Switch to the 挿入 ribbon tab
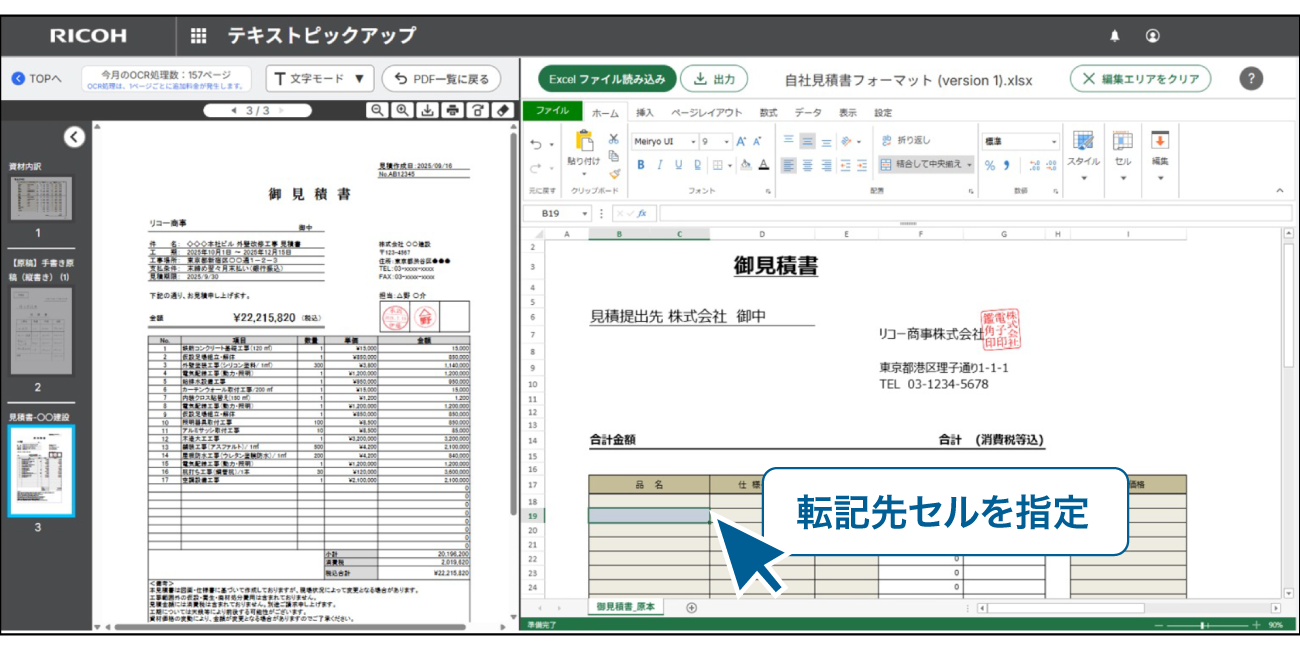Image resolution: width=1300 pixels, height=650 pixels. pyautogui.click(x=645, y=113)
